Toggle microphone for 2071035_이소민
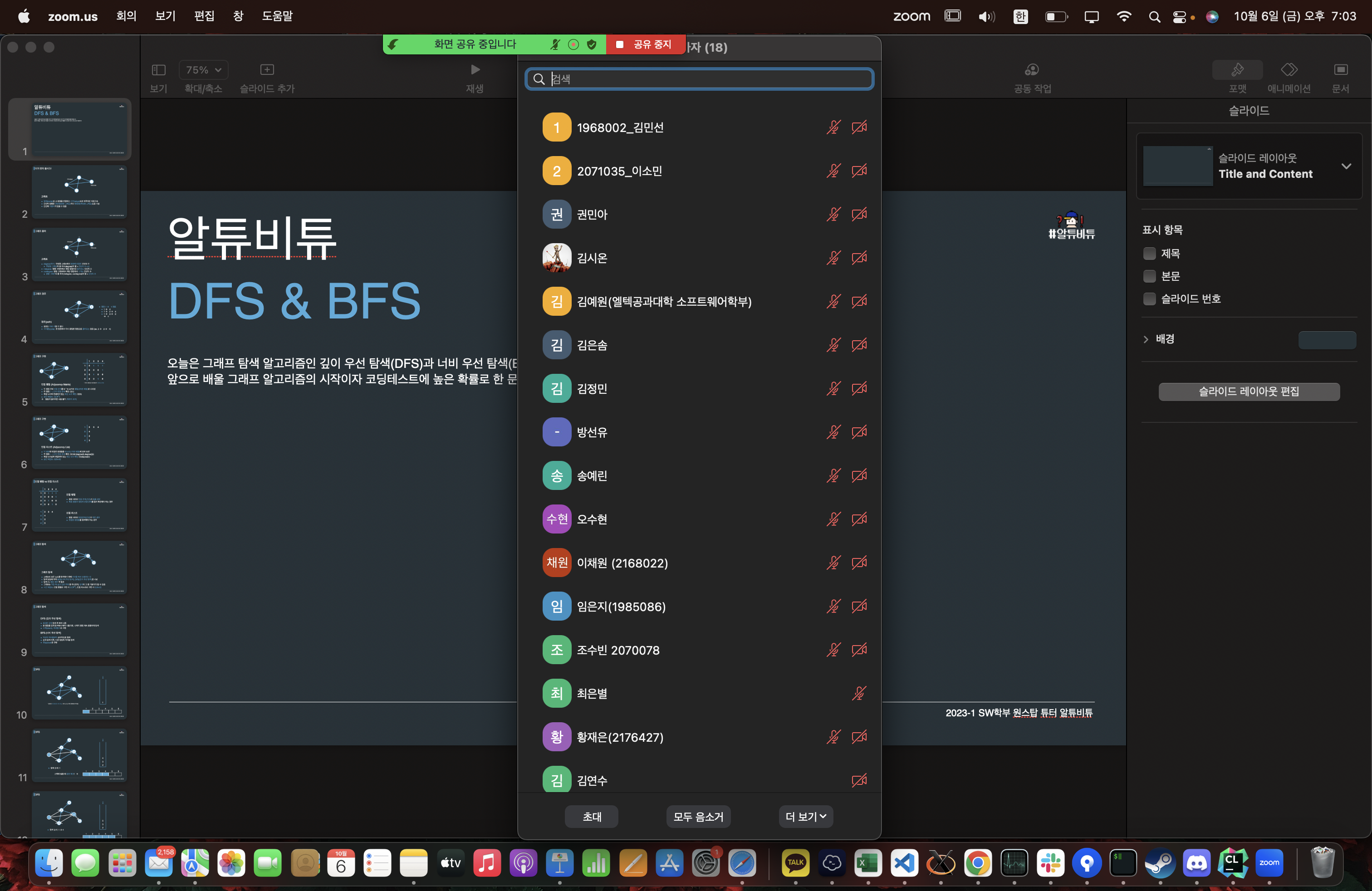Image resolution: width=1372 pixels, height=891 pixels. pos(833,171)
